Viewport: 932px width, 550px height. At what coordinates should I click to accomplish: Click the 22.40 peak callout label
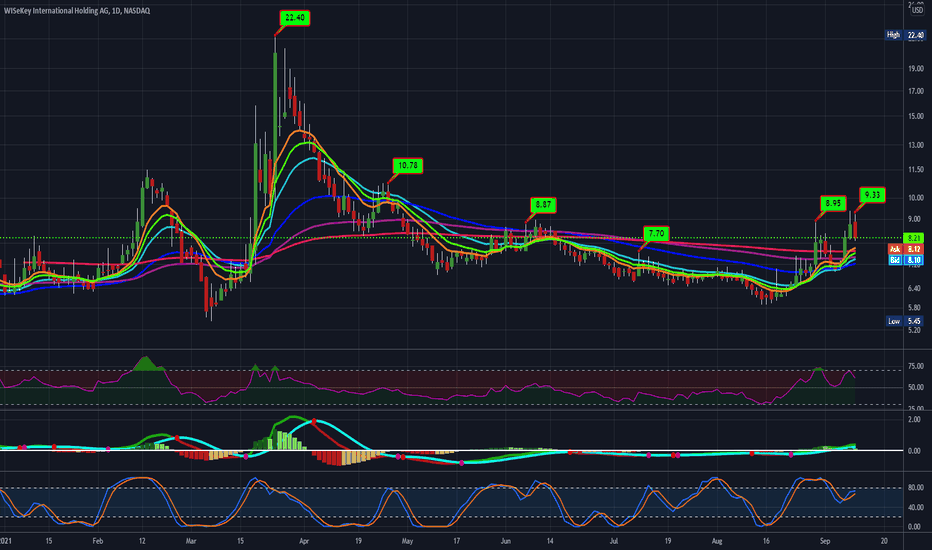[295, 18]
